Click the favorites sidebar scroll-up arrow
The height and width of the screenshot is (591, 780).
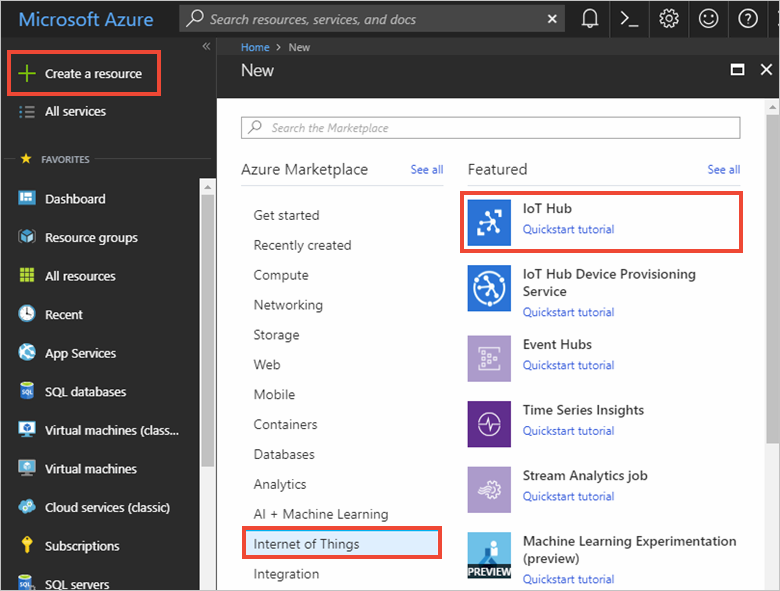pyautogui.click(x=207, y=187)
